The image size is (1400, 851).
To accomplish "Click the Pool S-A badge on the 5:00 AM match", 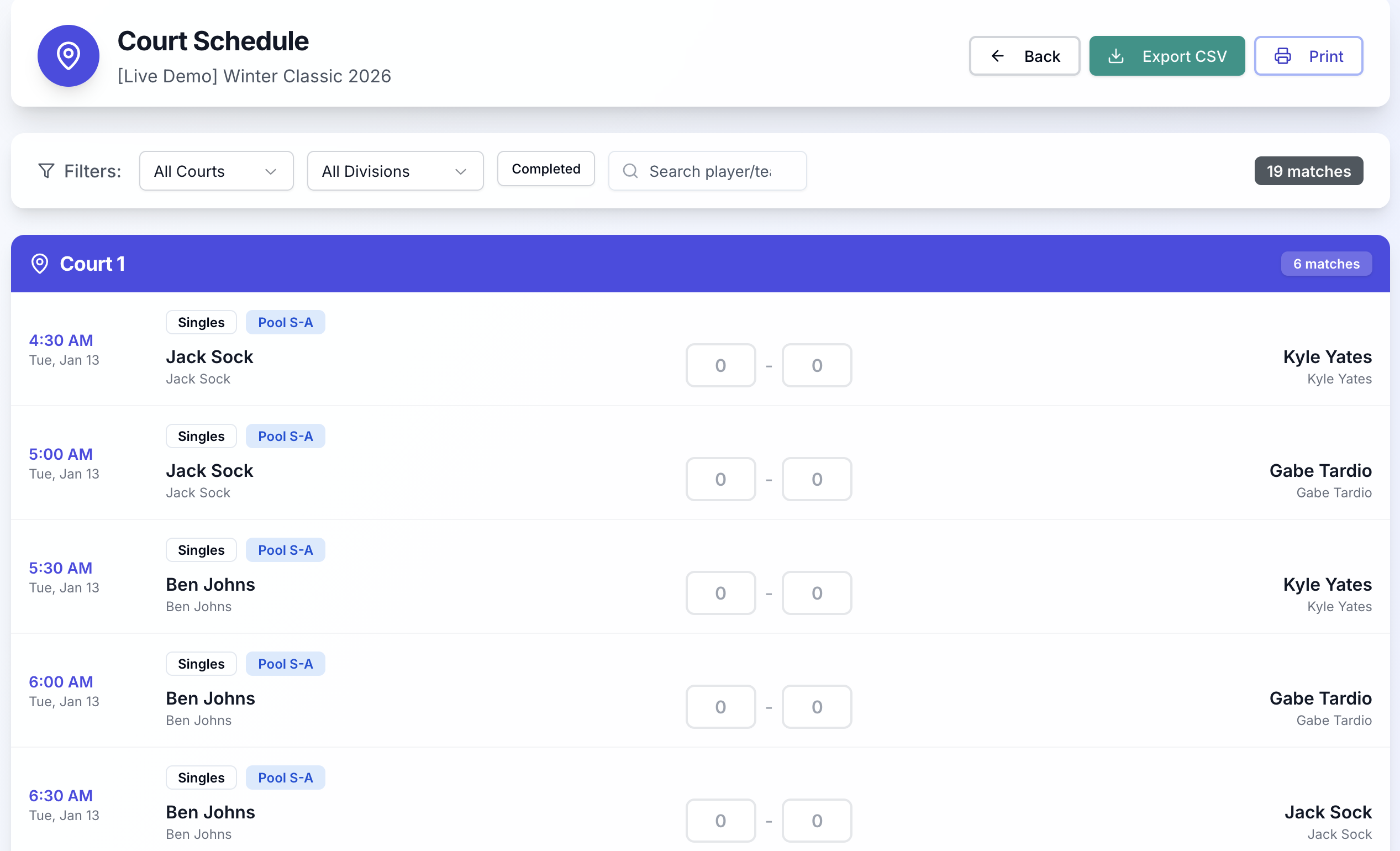I will pos(285,436).
